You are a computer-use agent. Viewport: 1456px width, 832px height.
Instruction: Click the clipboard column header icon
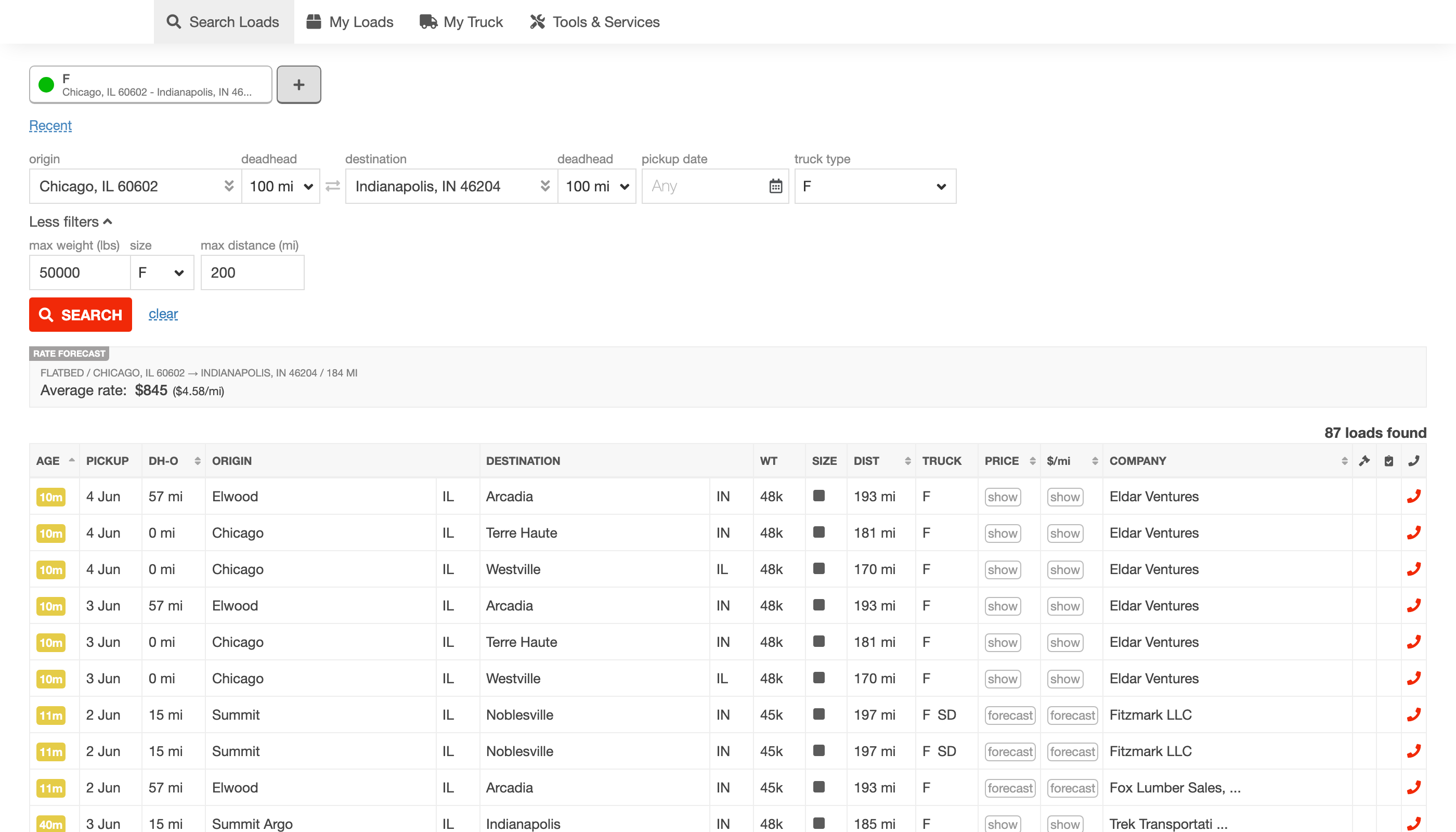coord(1388,461)
